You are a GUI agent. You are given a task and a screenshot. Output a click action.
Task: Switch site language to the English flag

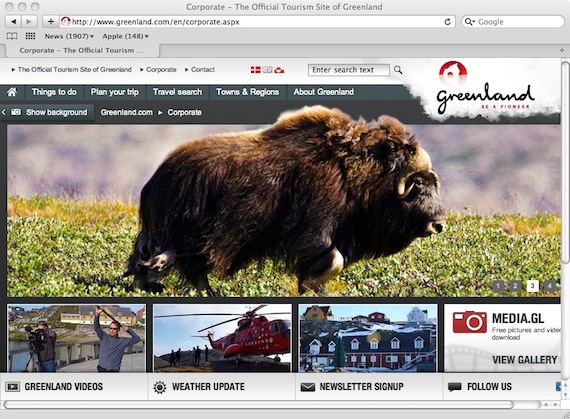point(268,69)
